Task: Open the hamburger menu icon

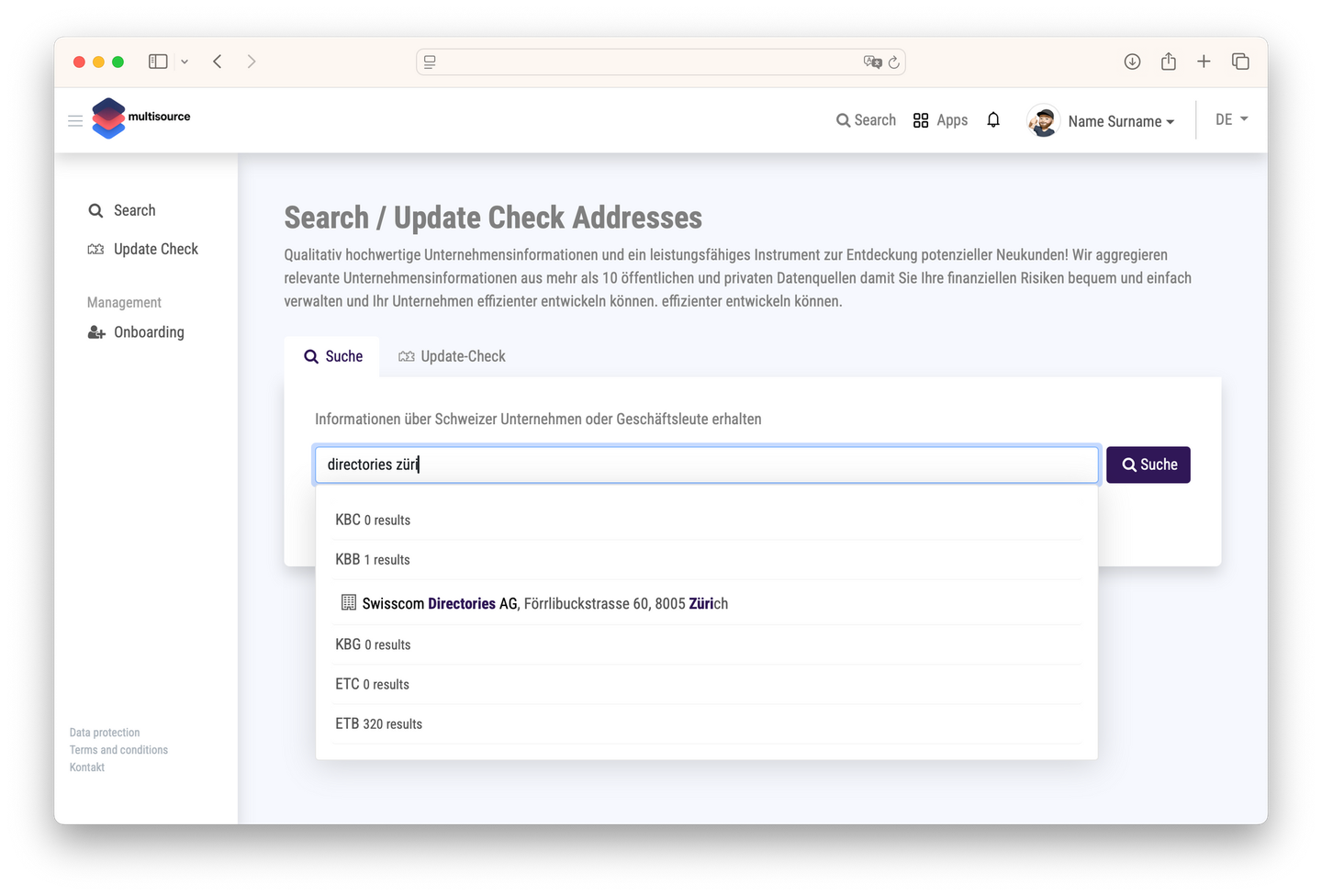Action: (x=75, y=120)
